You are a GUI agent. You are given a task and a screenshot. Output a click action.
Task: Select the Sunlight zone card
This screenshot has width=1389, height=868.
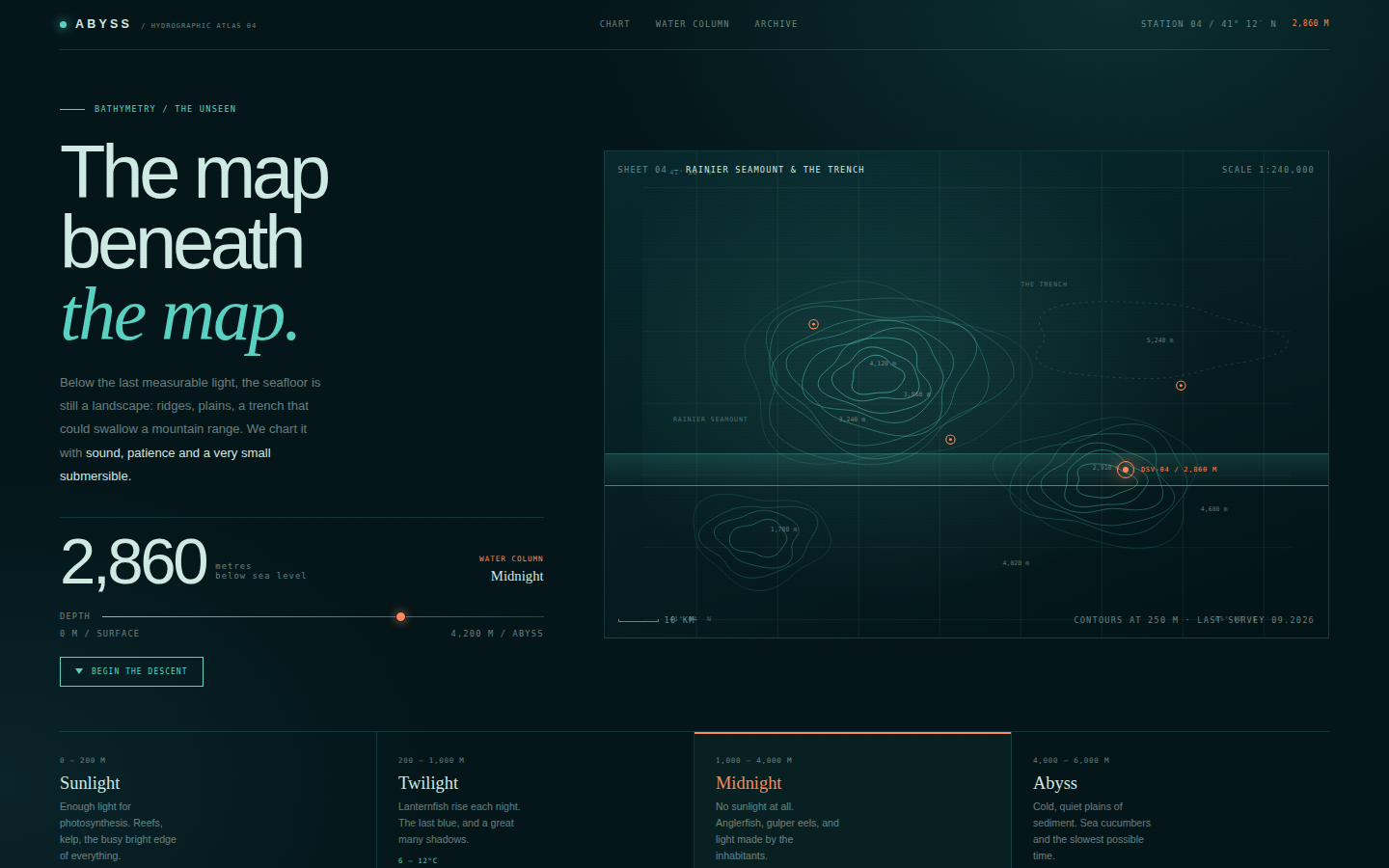[218, 800]
